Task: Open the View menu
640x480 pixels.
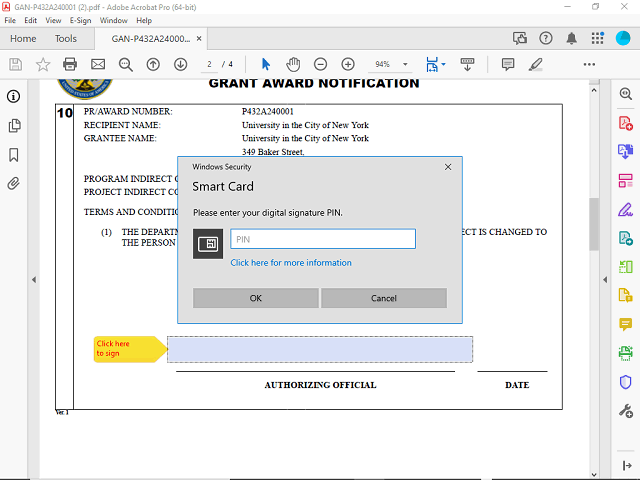Action: coord(53,20)
